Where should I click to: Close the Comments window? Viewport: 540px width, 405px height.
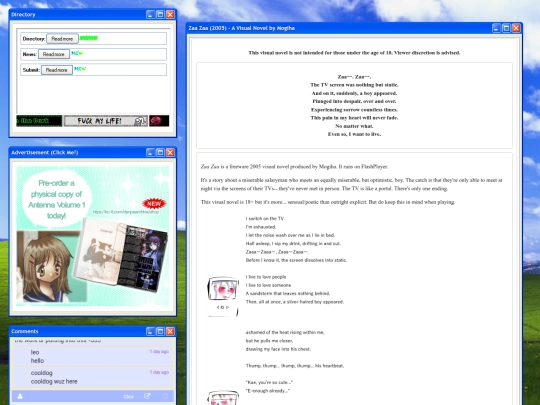click(x=170, y=331)
